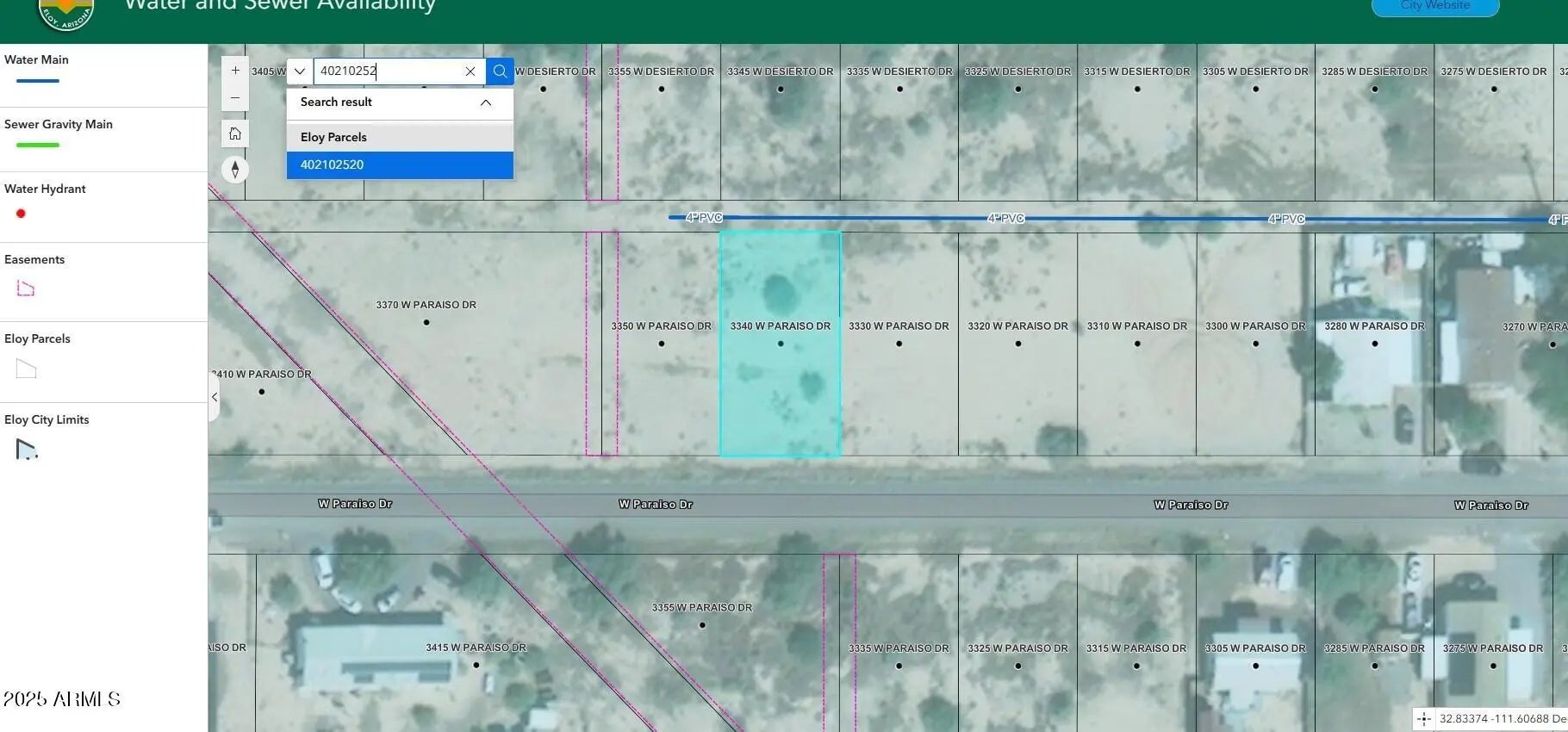Click the coordinate crosshair icon
Screen dimensions: 1568x732
pos(1424,719)
